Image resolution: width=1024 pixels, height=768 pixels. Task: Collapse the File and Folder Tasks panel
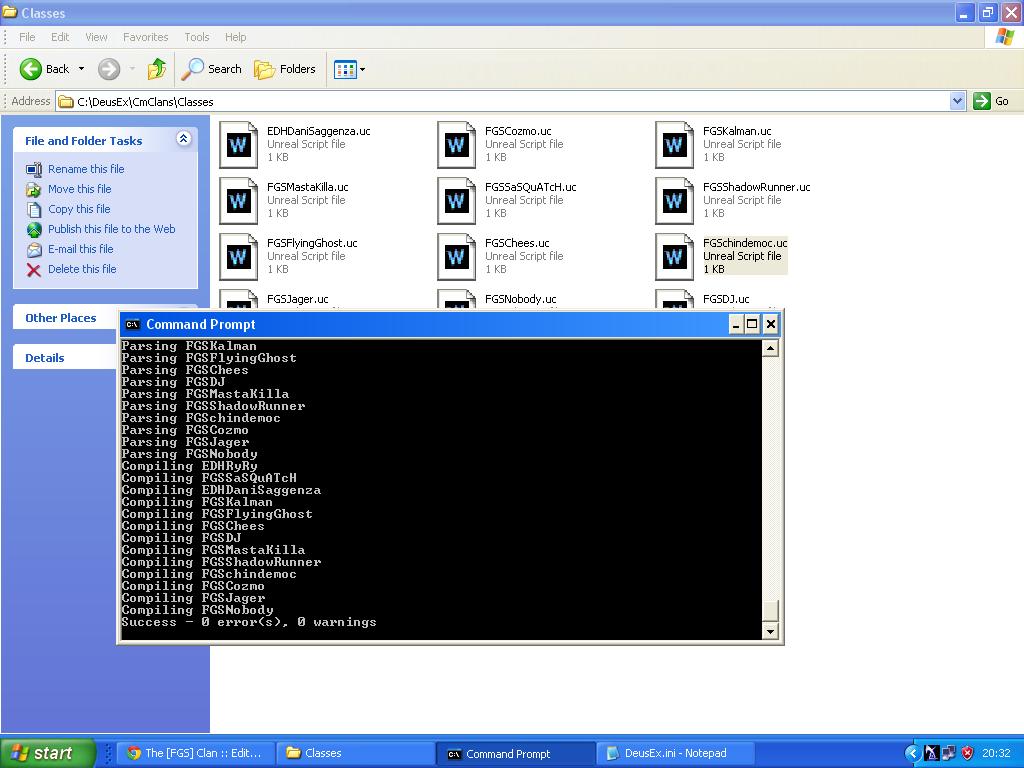(183, 140)
